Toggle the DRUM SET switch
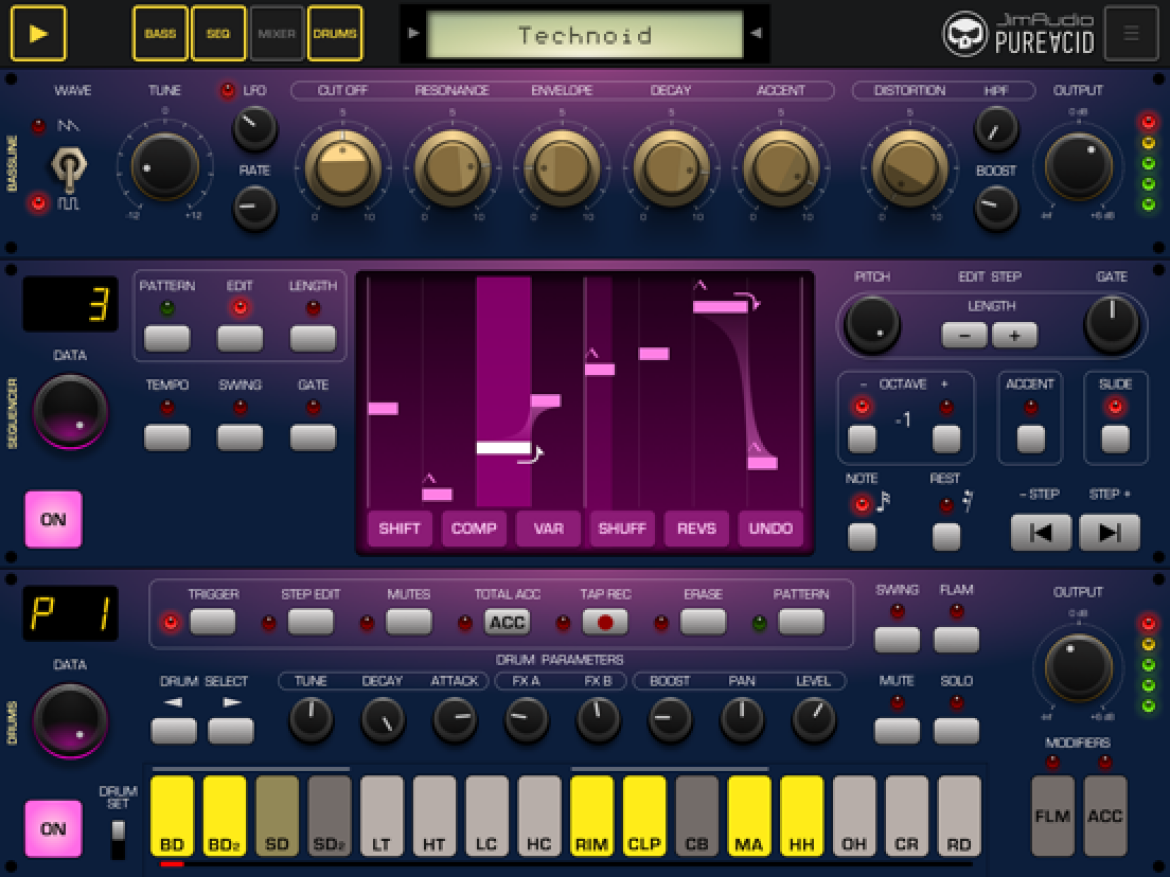 [x=118, y=839]
